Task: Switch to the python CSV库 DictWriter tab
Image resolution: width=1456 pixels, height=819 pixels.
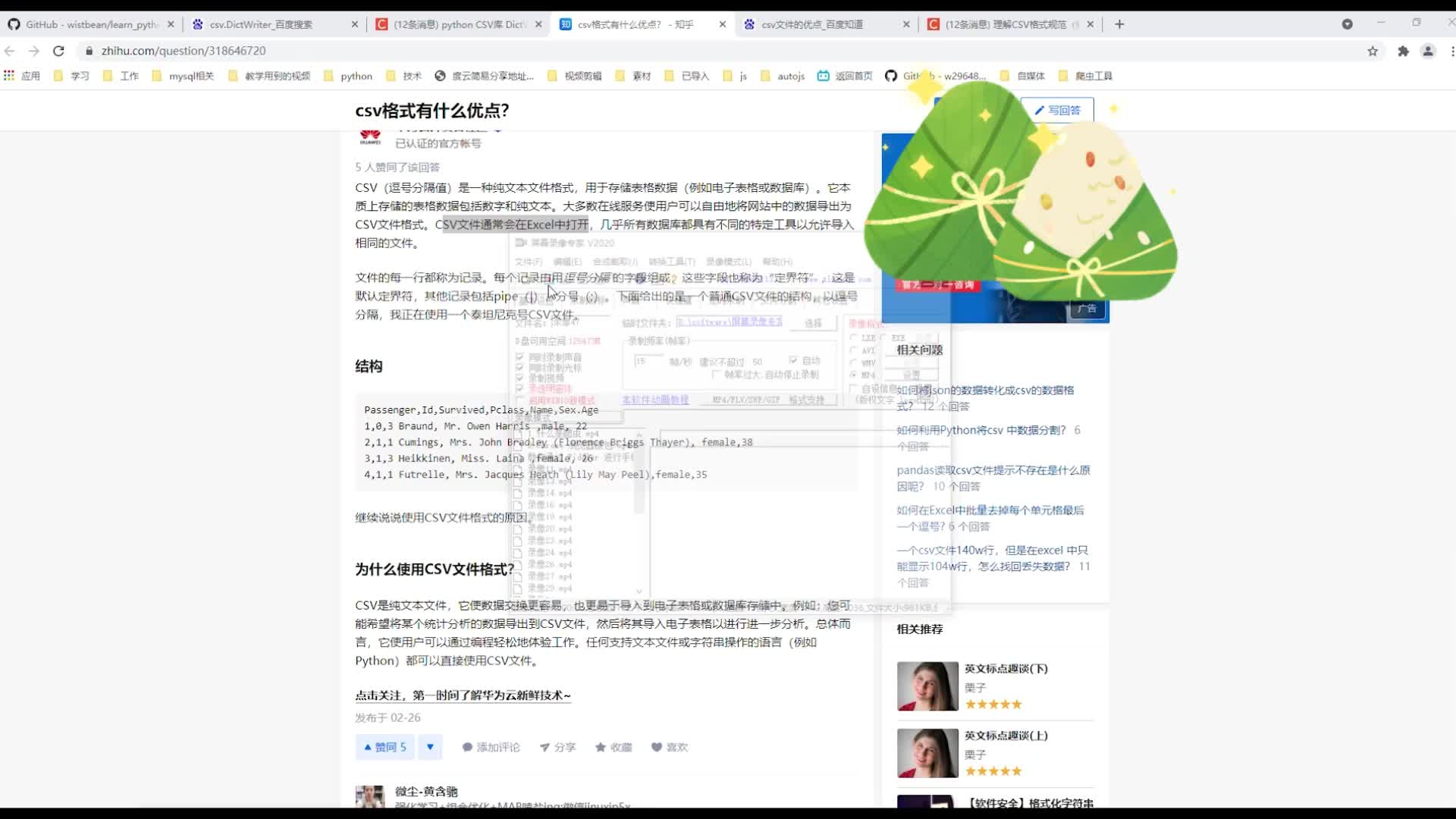Action: (x=458, y=24)
